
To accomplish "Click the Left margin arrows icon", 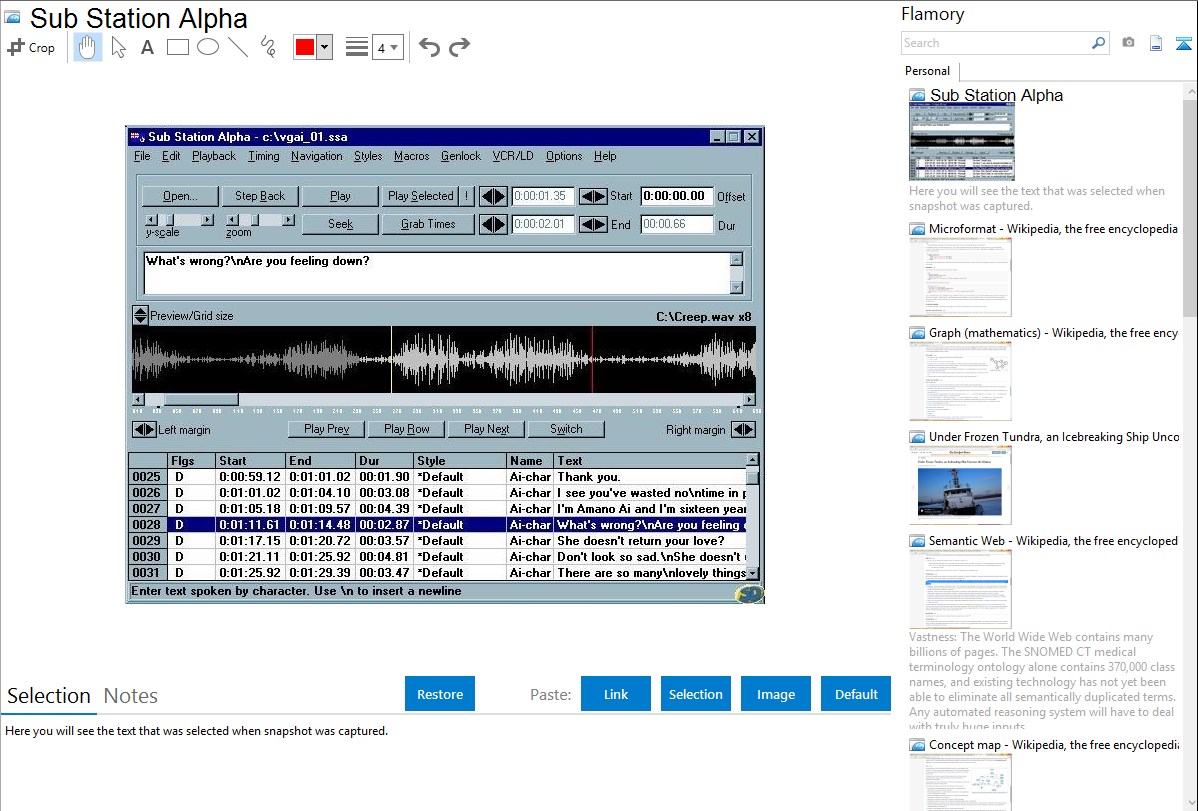I will [144, 430].
